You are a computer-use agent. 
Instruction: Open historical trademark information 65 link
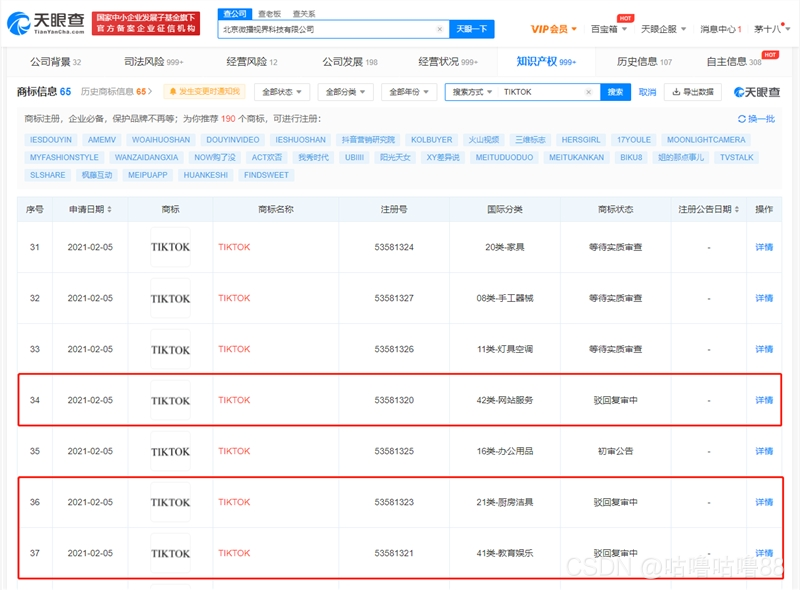coord(116,91)
